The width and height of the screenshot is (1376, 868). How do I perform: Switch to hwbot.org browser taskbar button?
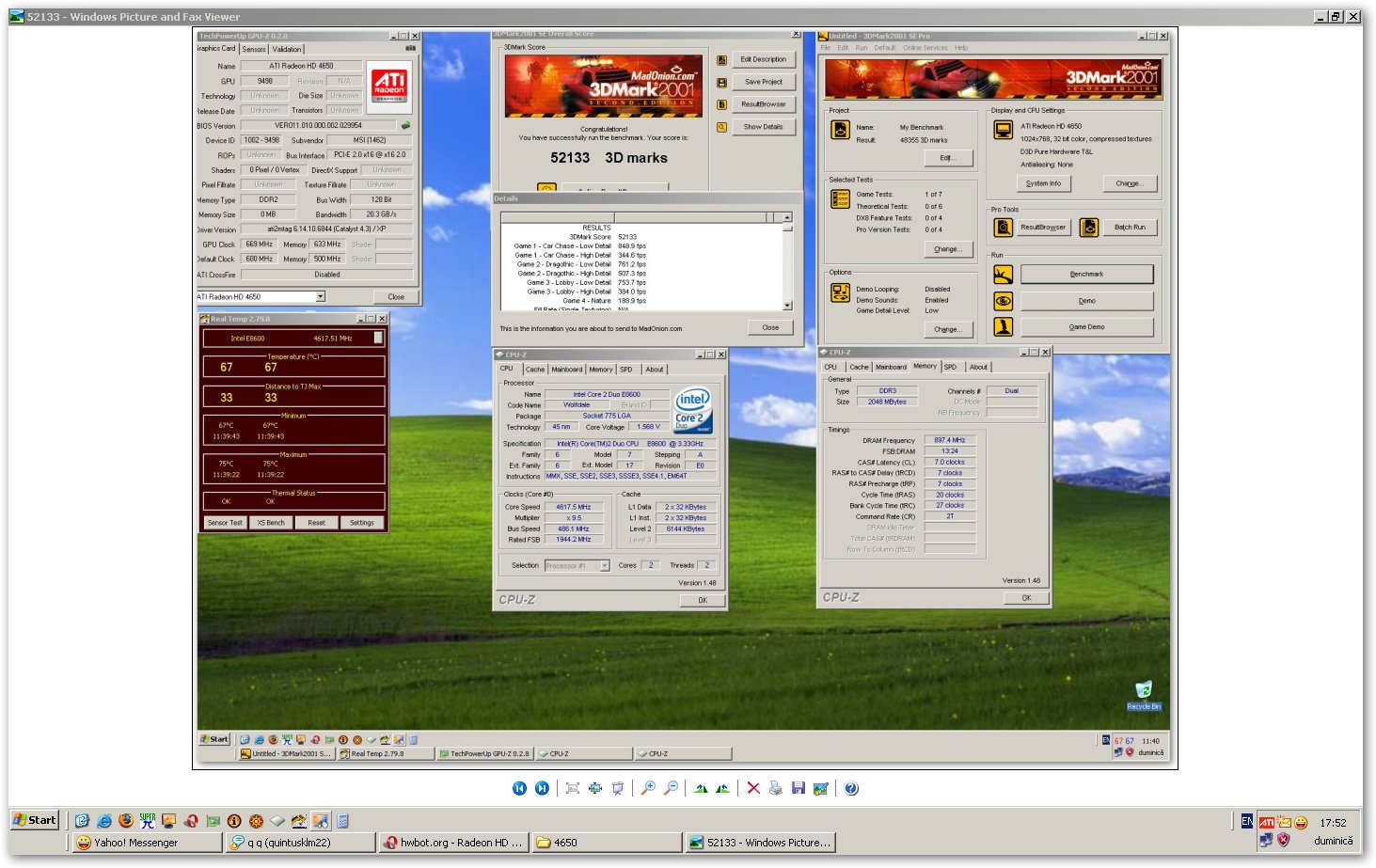point(453,843)
